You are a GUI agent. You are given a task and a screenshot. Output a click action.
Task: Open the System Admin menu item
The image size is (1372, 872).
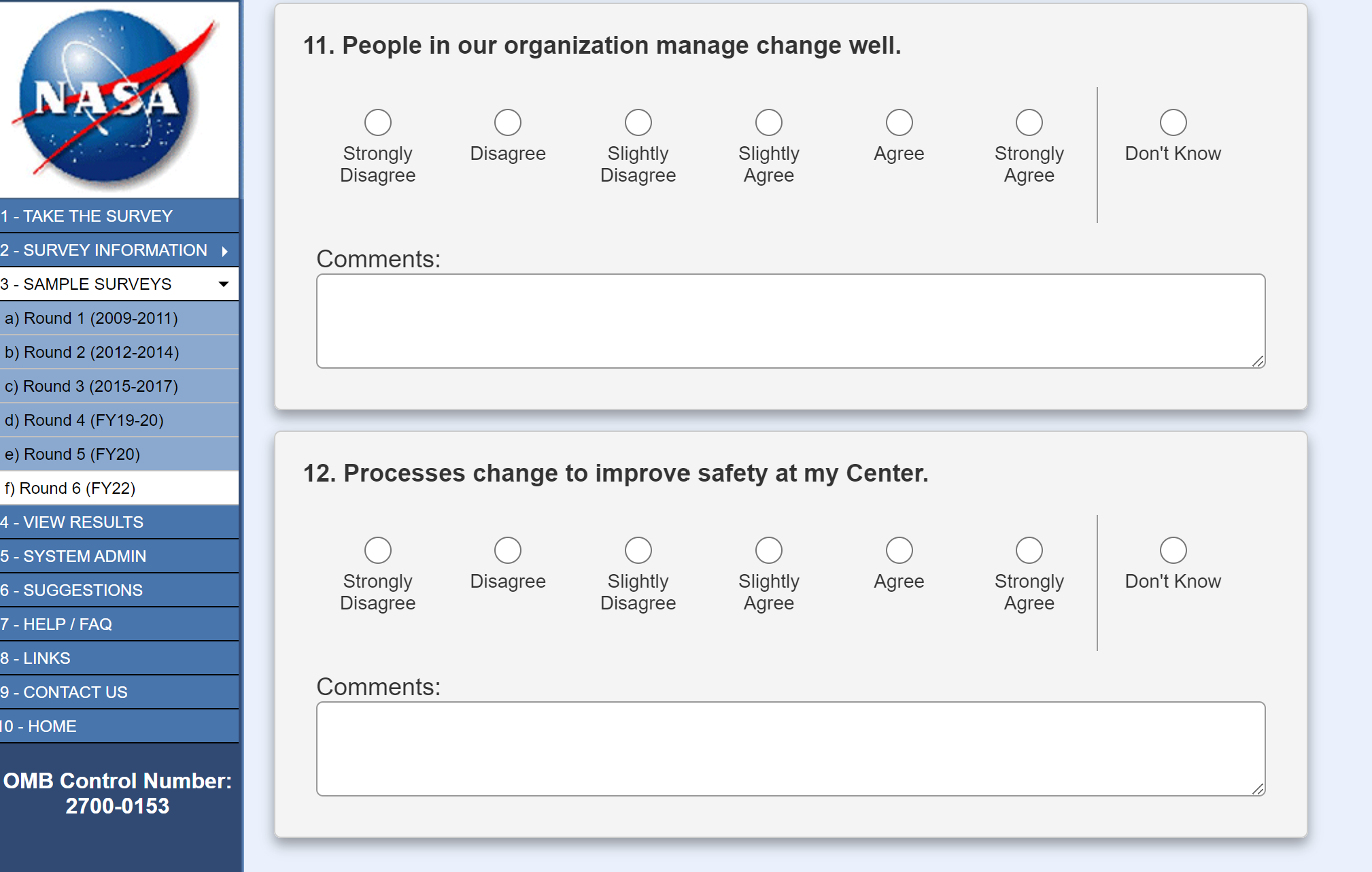[x=74, y=556]
